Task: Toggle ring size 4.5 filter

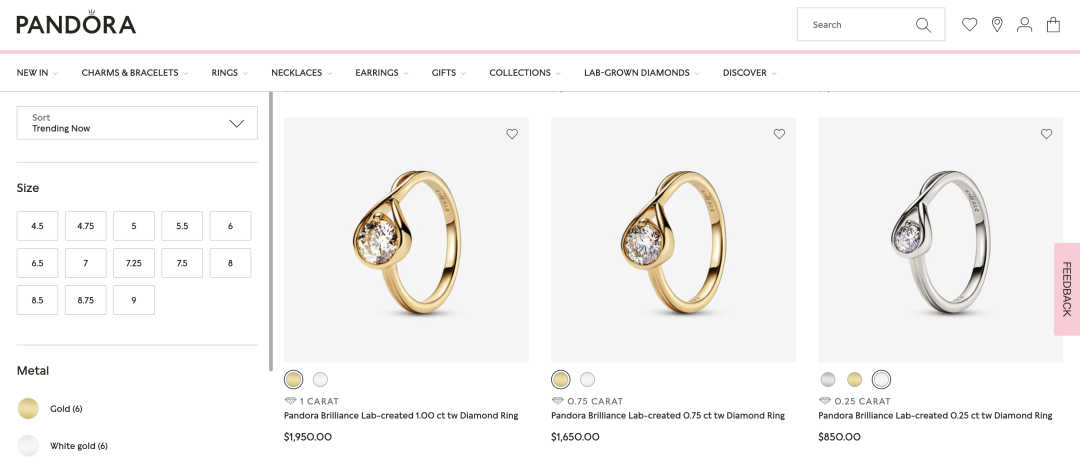Action: [38, 226]
